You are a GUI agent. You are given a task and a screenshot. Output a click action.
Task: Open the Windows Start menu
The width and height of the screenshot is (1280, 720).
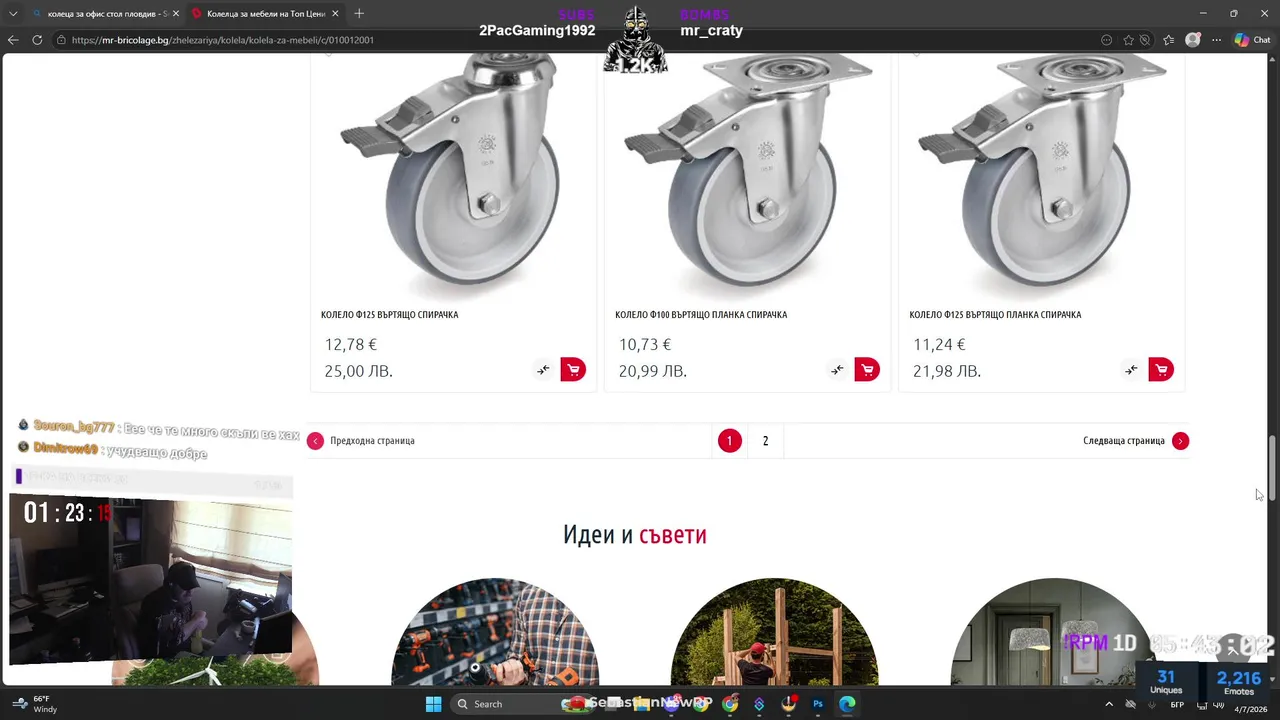pos(433,704)
